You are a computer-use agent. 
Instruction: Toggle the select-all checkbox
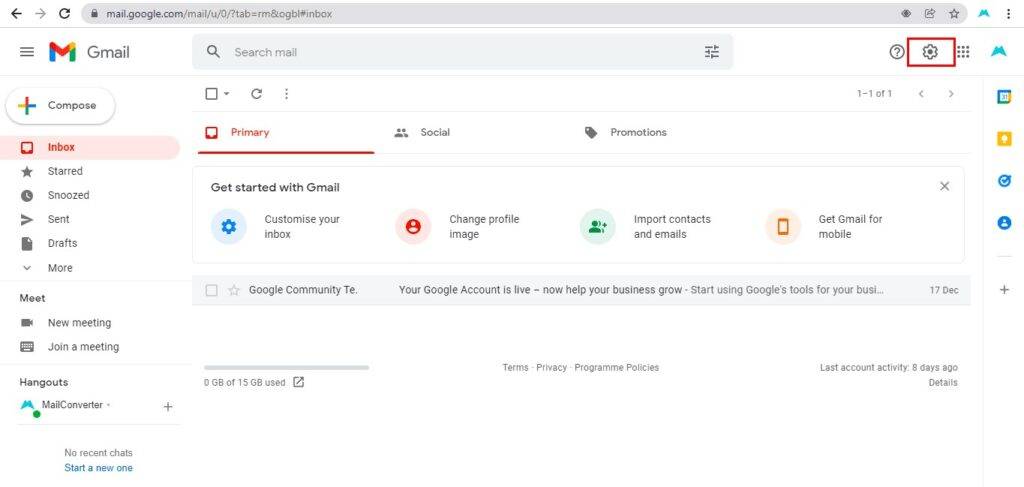tap(212, 94)
